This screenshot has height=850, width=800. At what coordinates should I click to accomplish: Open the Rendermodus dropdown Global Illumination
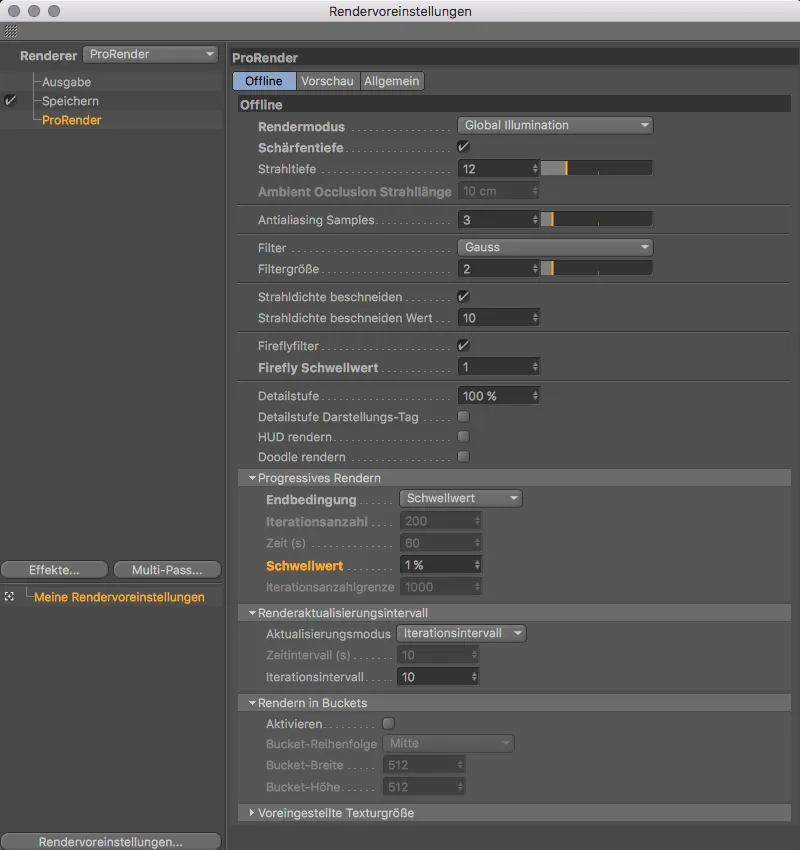tap(556, 125)
